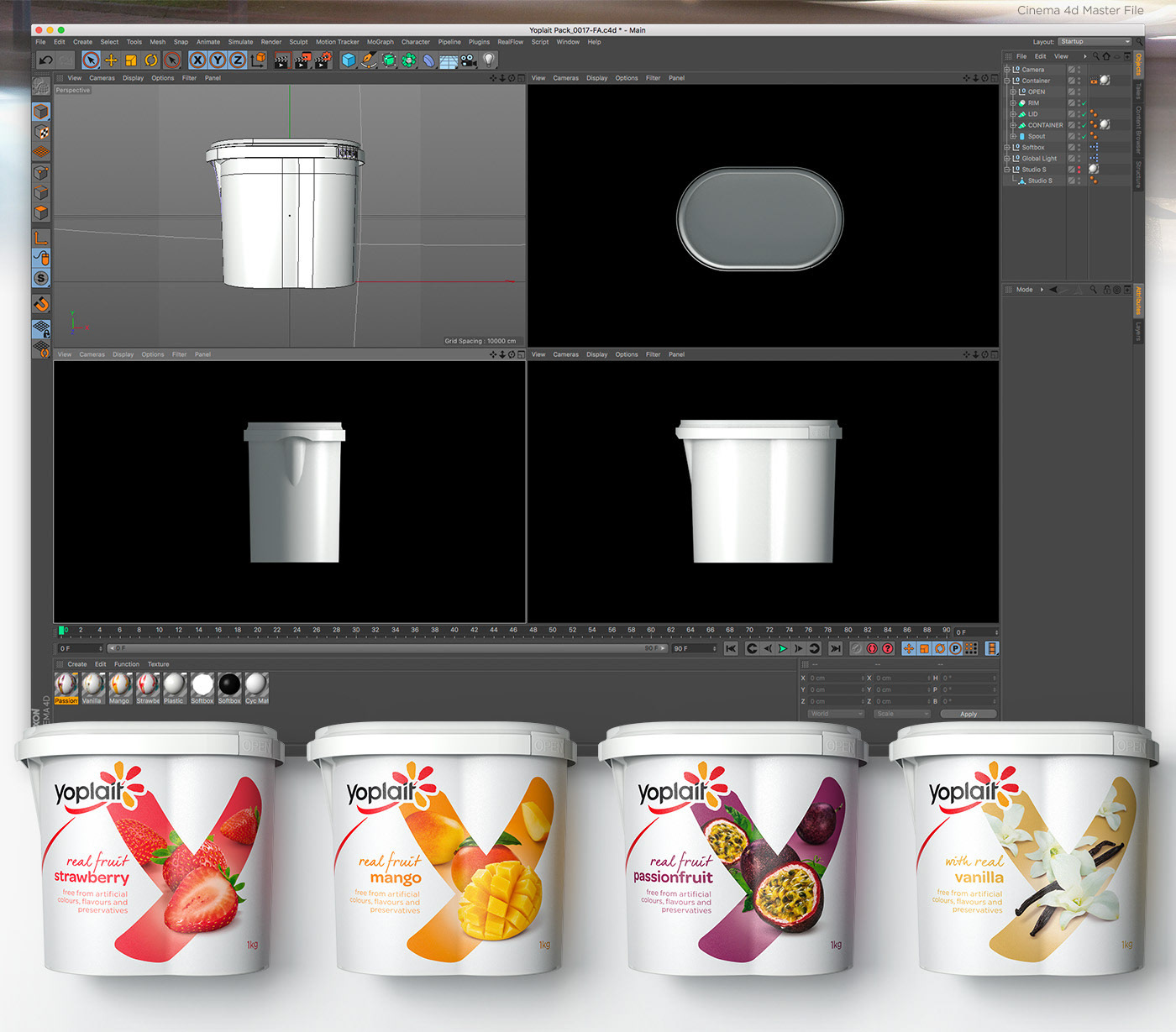Toggle Spout object enable checkmark

(1084, 136)
